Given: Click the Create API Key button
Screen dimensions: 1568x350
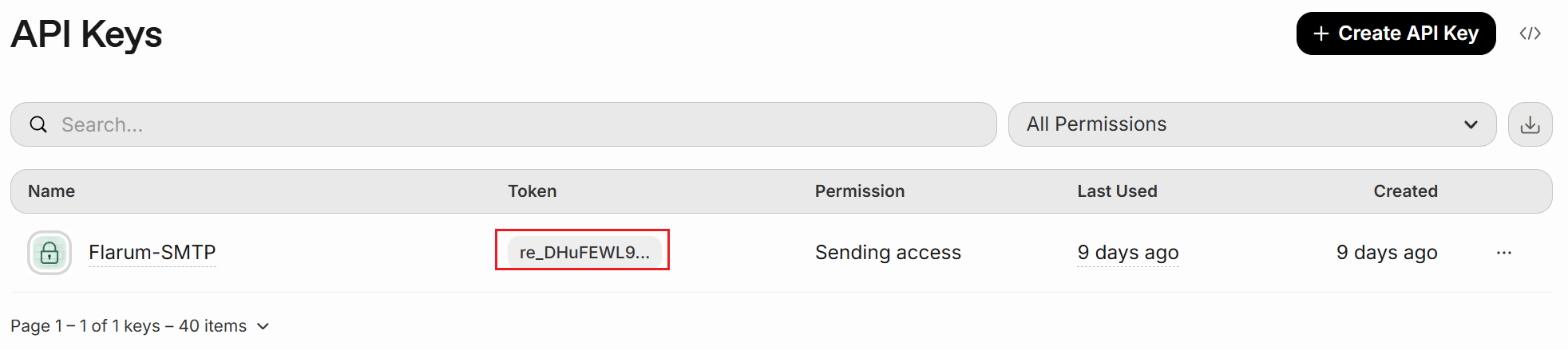Looking at the screenshot, I should tap(1396, 33).
